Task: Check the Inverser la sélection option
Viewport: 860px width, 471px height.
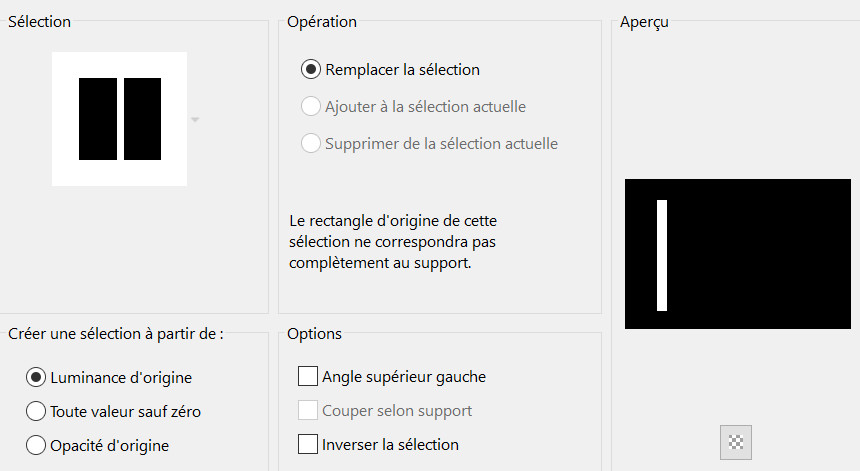Action: pyautogui.click(x=308, y=444)
